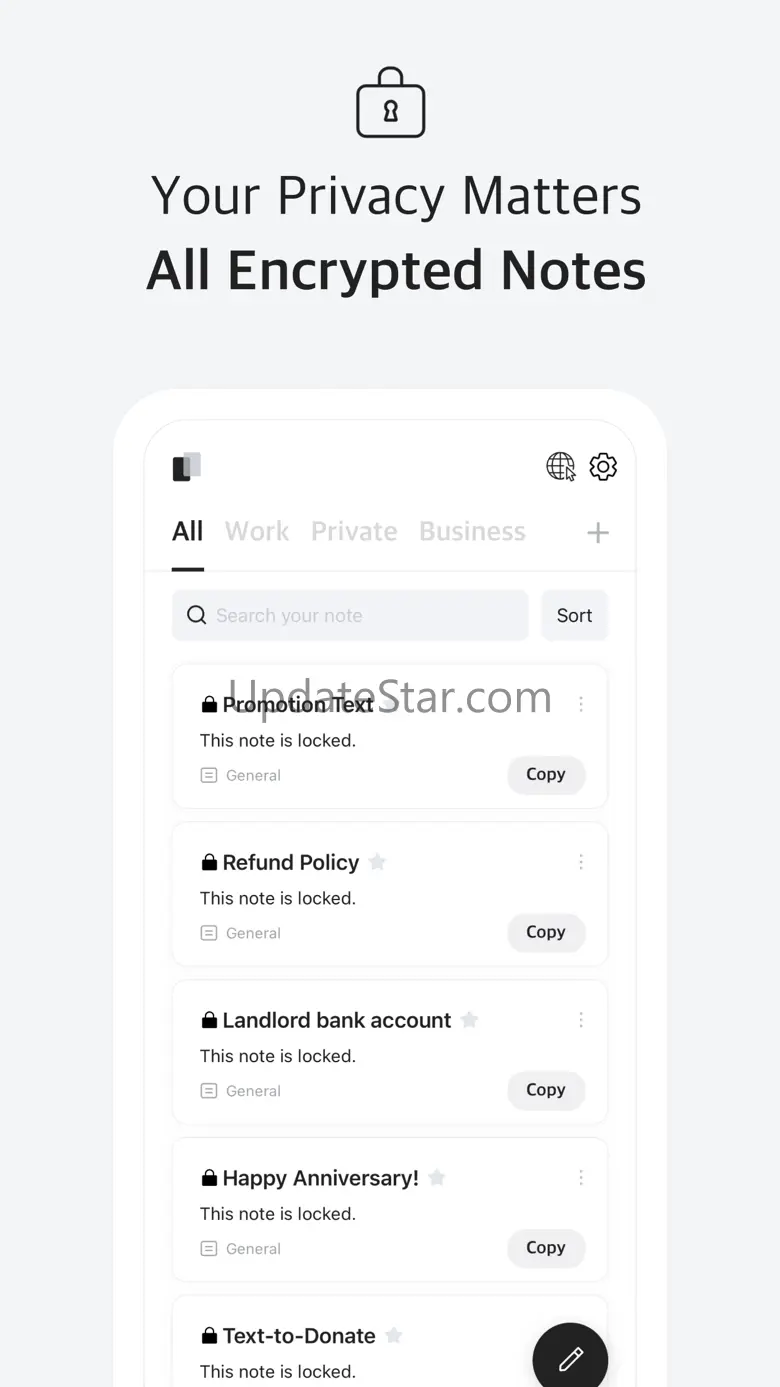Toggle favorite star on Landlord bank account
This screenshot has height=1387, width=780.
pyautogui.click(x=469, y=1020)
